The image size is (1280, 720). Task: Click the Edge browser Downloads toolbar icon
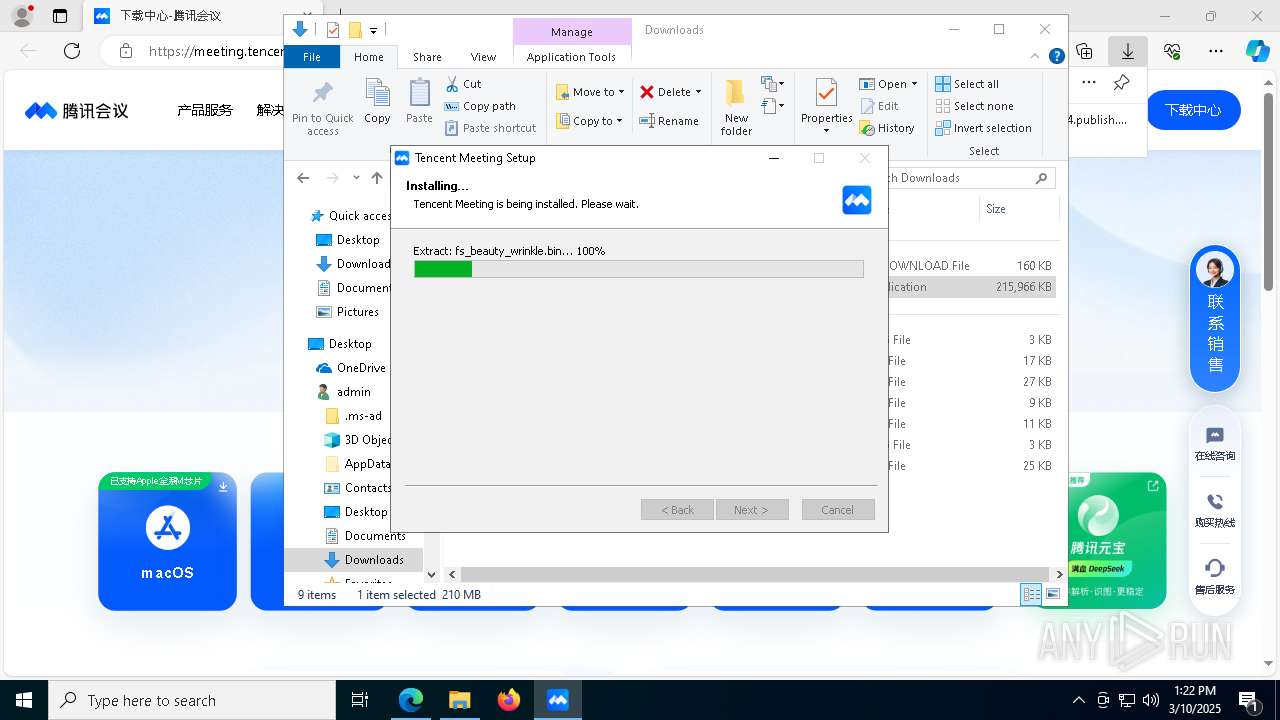(1128, 51)
